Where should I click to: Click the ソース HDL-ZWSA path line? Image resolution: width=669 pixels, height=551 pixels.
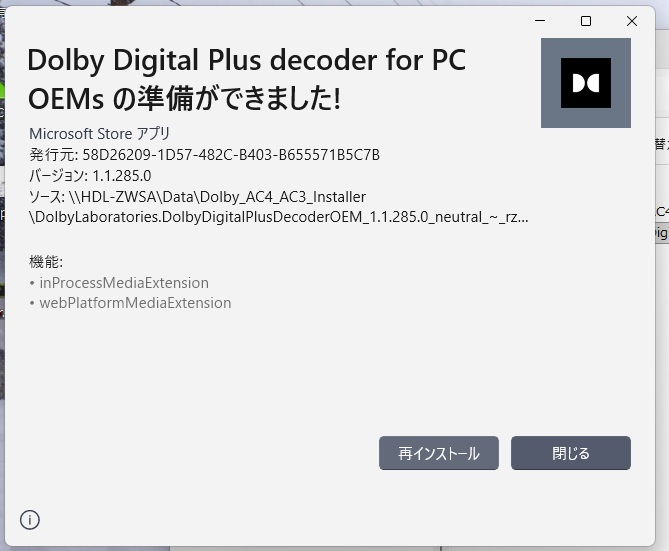pyautogui.click(x=197, y=196)
